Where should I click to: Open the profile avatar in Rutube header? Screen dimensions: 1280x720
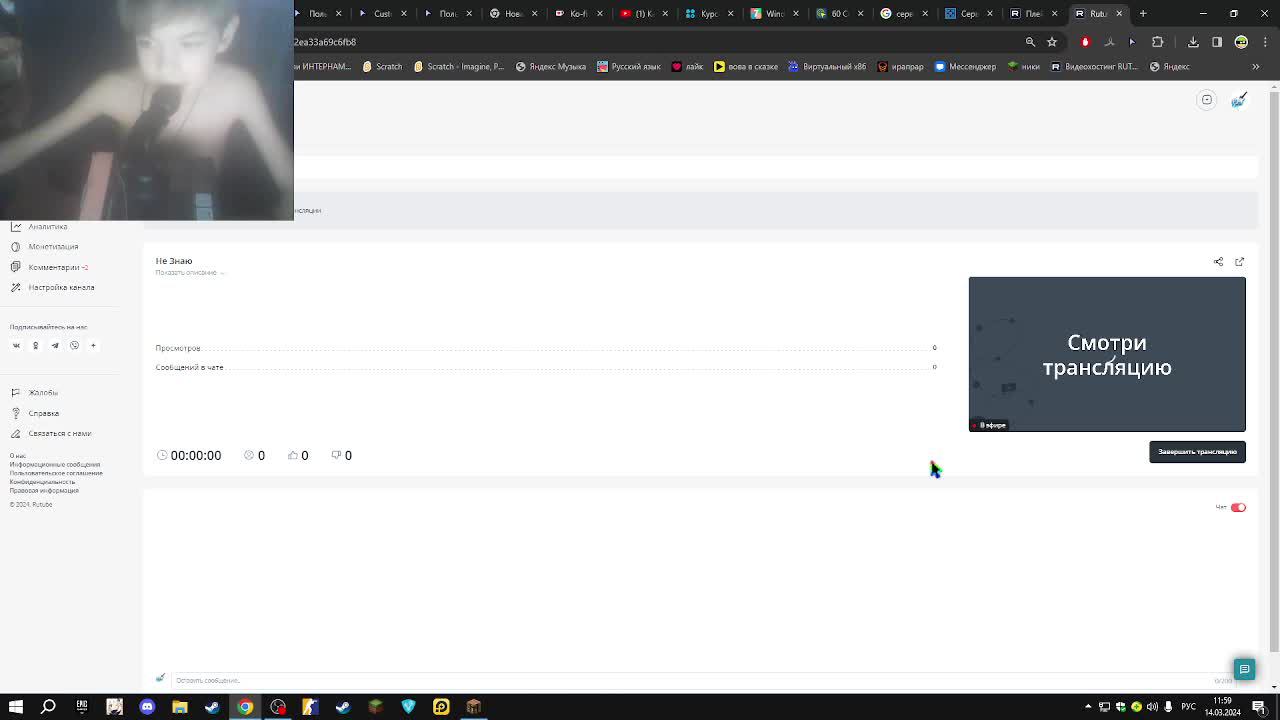click(1239, 100)
